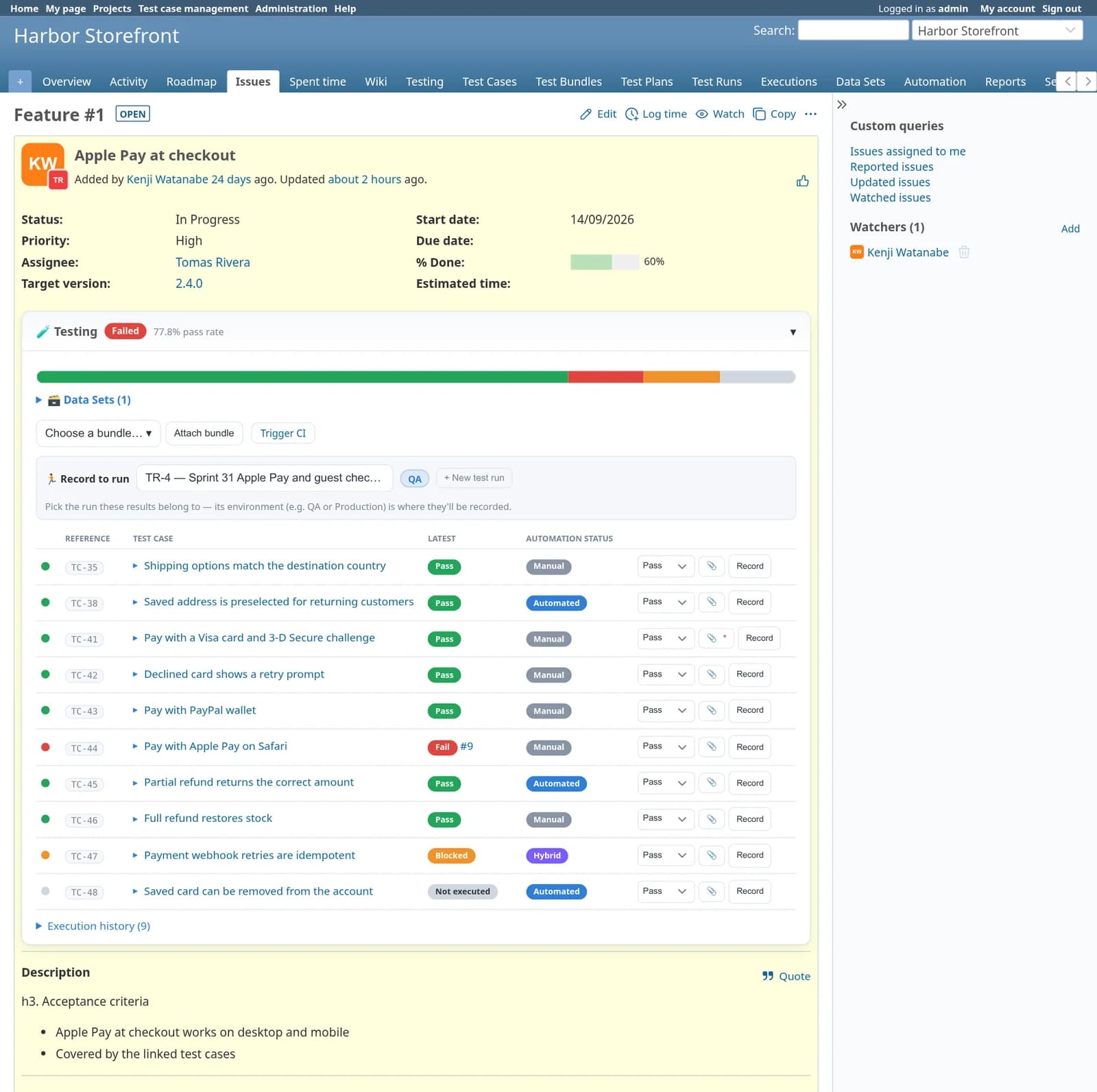Click the 60% done progress bar
The height and width of the screenshot is (1092, 1097).
[604, 262]
